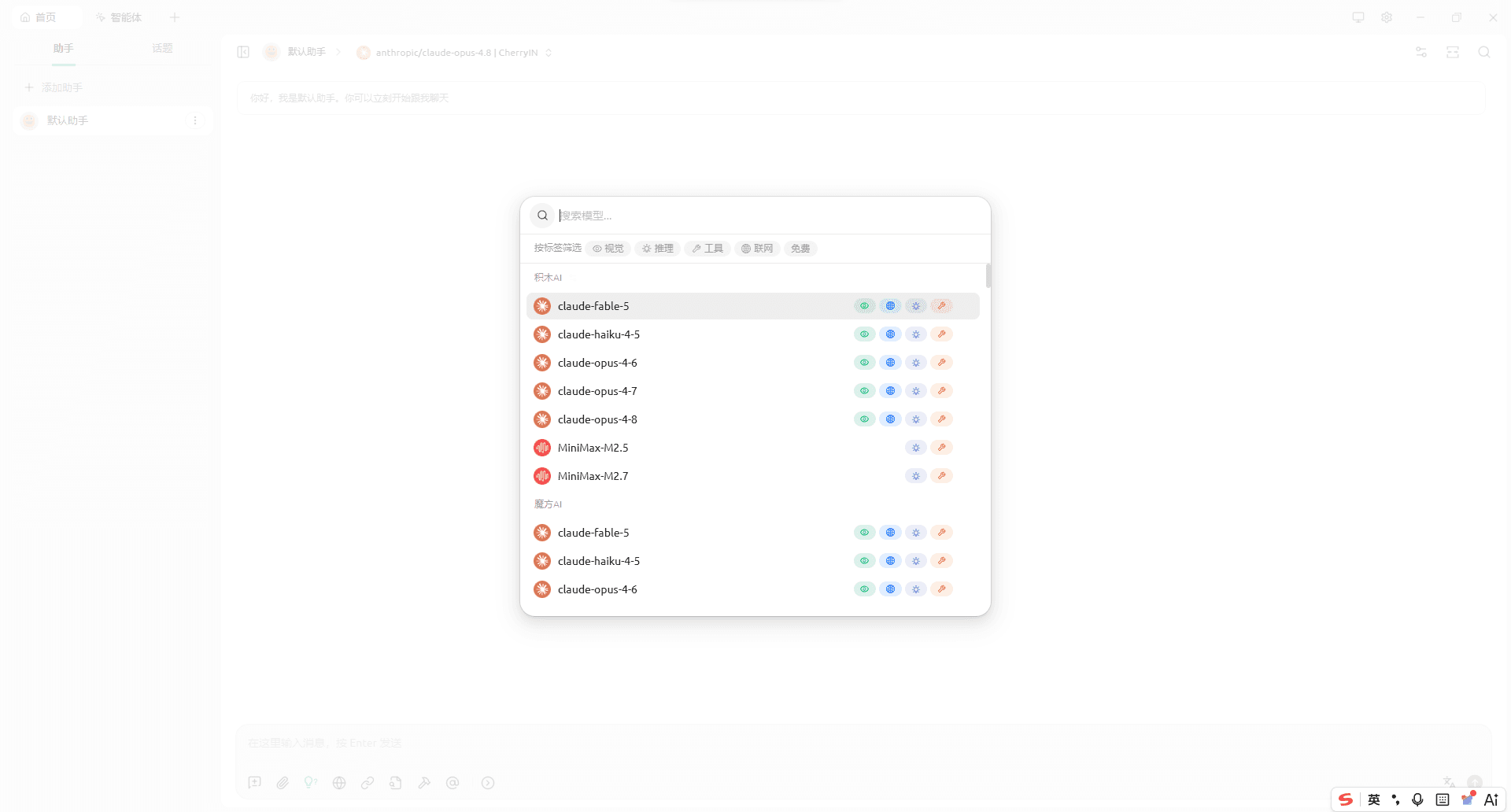Screen dimensions: 1511x812
Task: Click the soft keyboard icon in IME bar
Action: click(x=1443, y=799)
